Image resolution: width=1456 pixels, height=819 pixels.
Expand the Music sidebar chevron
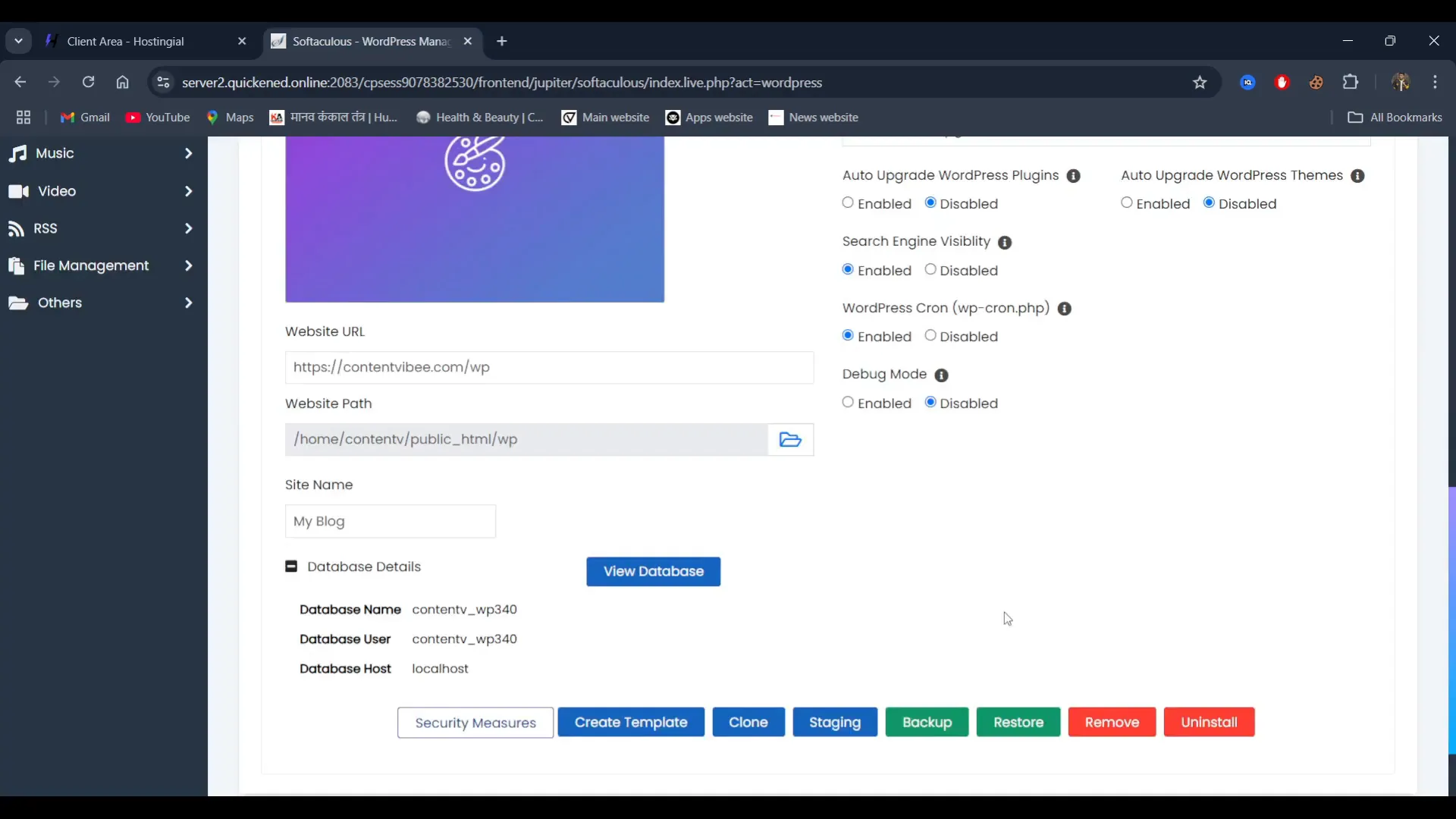pos(188,153)
